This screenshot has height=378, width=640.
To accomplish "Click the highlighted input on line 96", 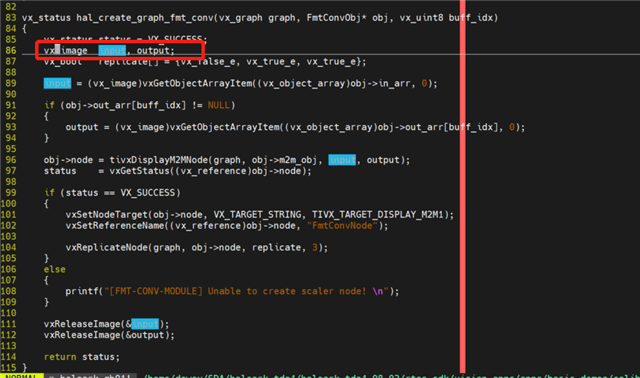I will [x=342, y=160].
